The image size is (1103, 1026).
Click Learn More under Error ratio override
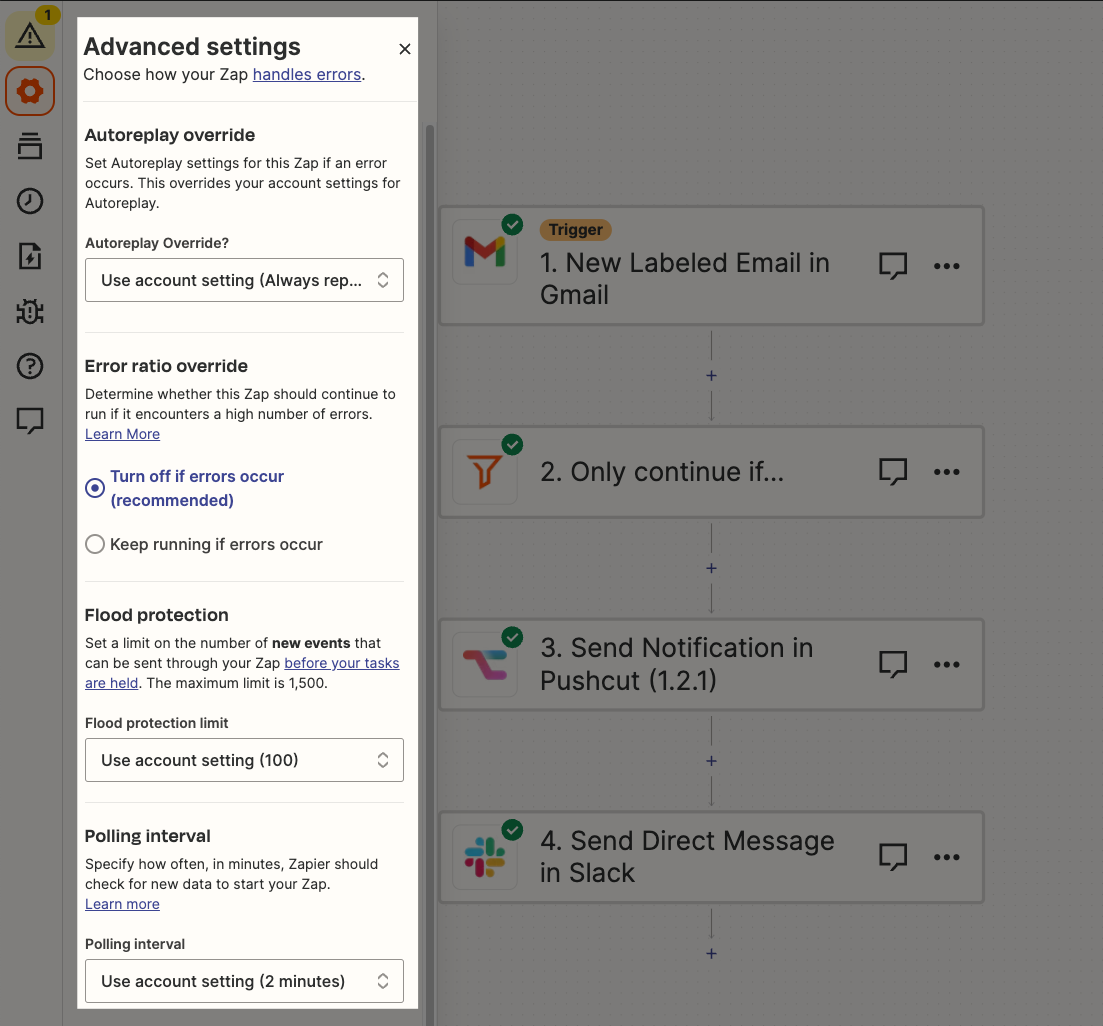[122, 434]
